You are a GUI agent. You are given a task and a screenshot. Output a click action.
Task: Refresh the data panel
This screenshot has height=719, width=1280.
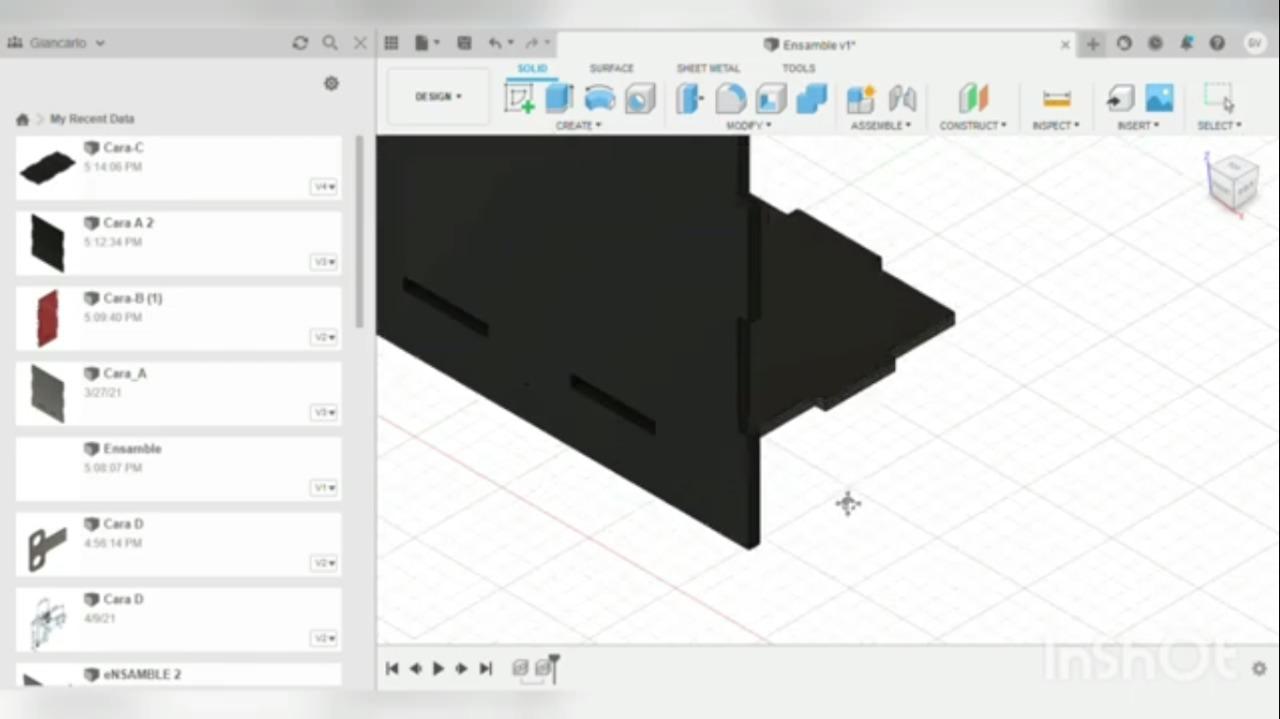point(300,43)
